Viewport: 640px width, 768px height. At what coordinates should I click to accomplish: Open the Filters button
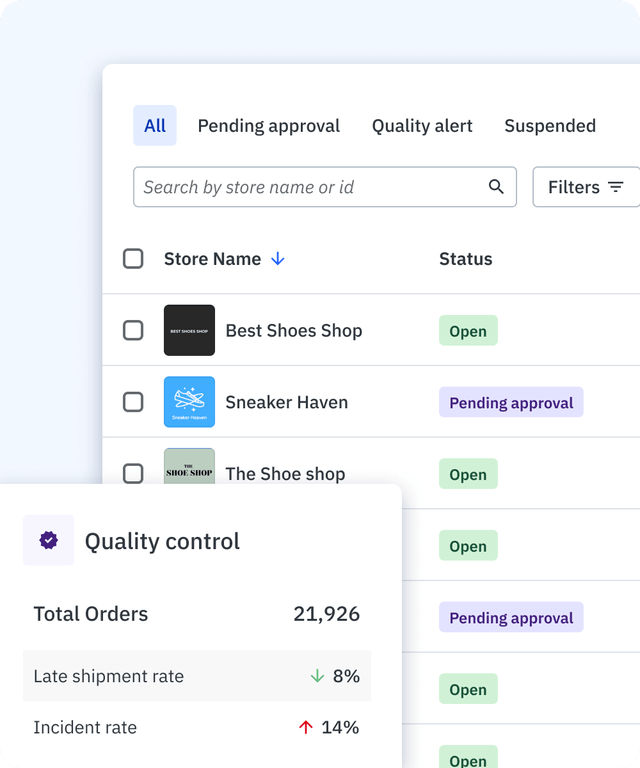586,187
